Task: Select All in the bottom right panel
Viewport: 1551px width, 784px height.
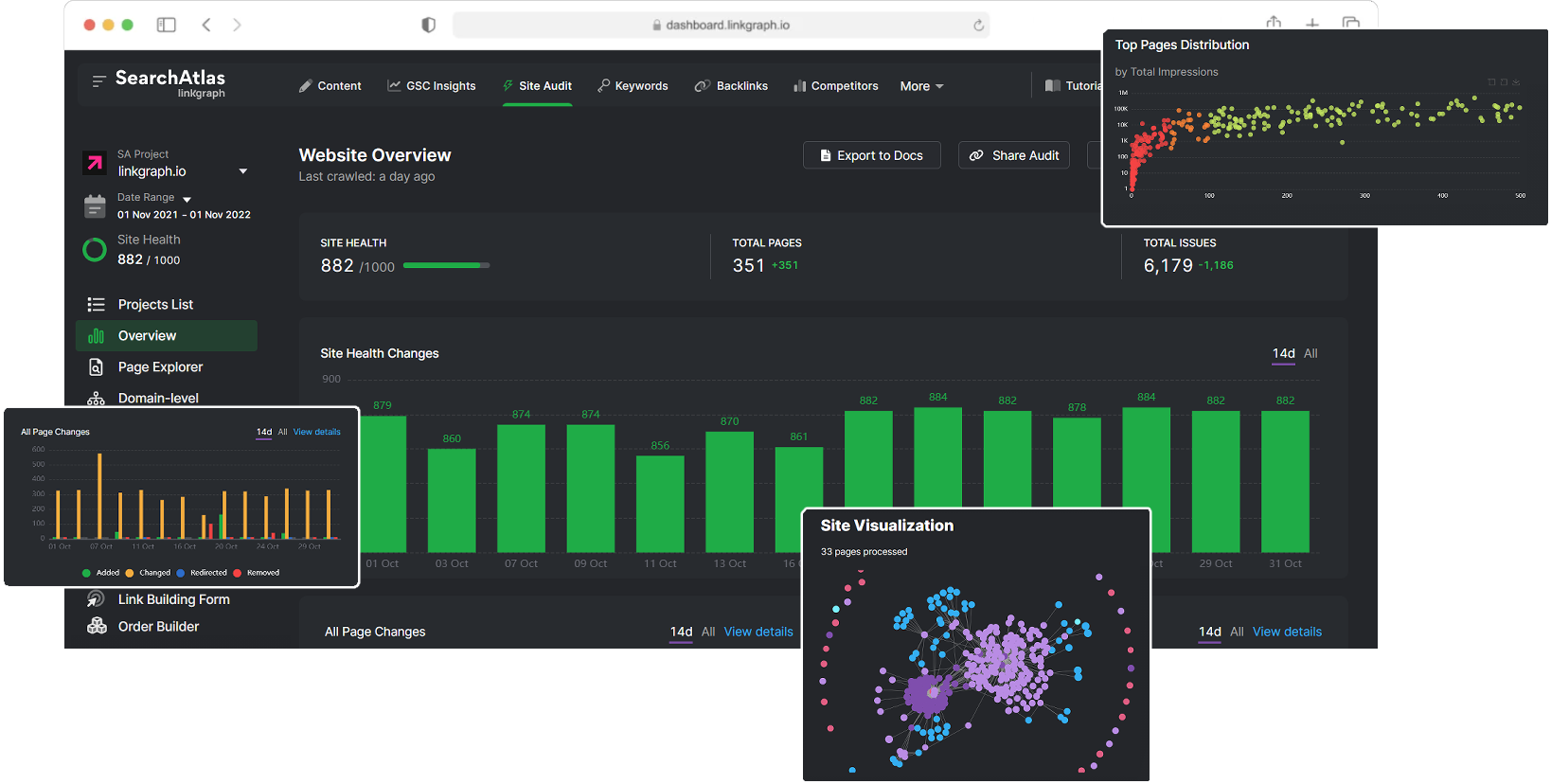Action: pos(1237,632)
